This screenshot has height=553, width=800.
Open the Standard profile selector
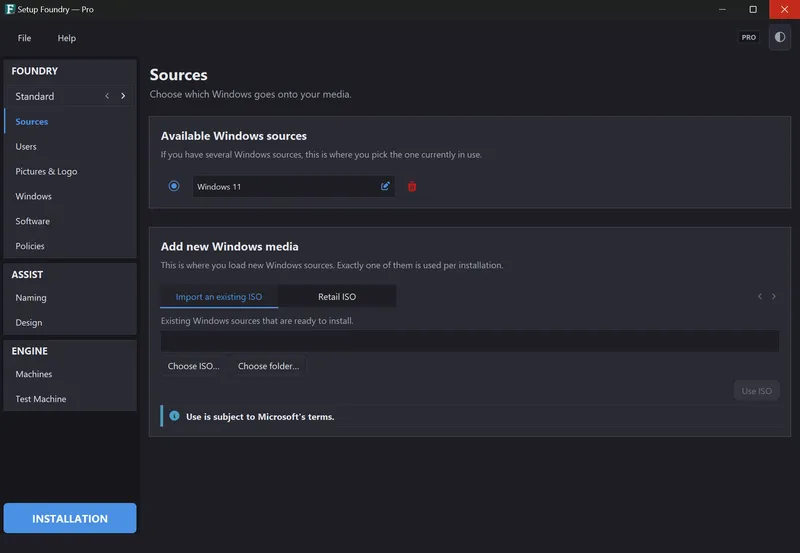[70, 96]
